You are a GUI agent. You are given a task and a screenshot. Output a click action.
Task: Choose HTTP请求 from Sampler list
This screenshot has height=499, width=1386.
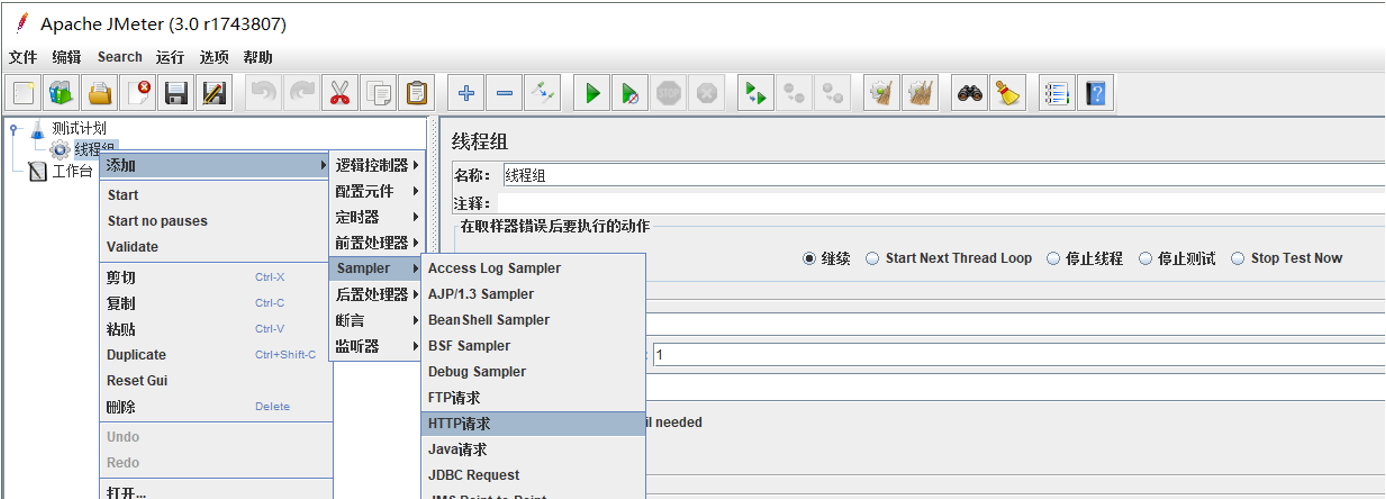[x=534, y=424]
